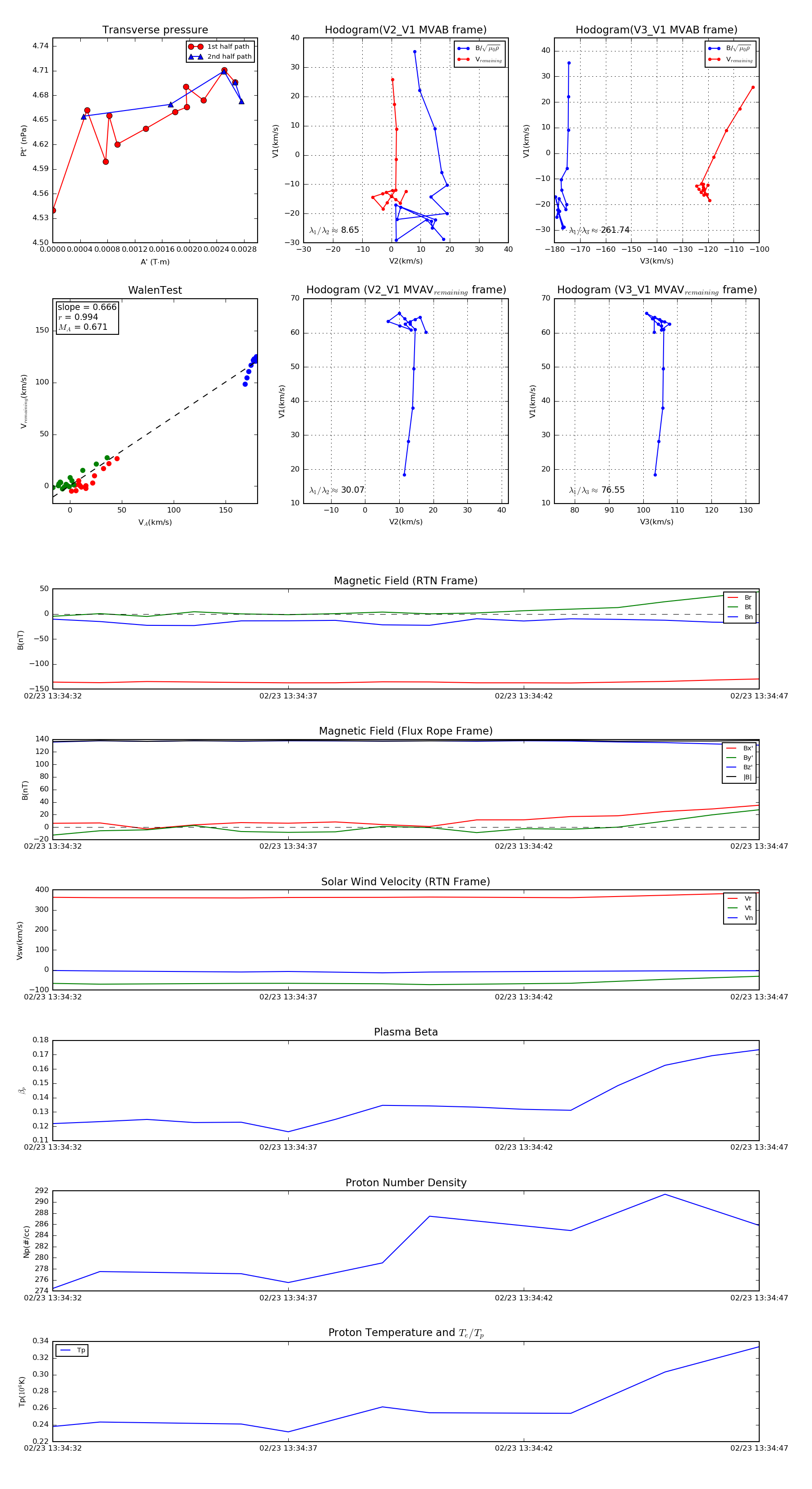812x1489 pixels.
Task: Click the "Vsw(km/s)" y-axis label
Action: click(20, 941)
